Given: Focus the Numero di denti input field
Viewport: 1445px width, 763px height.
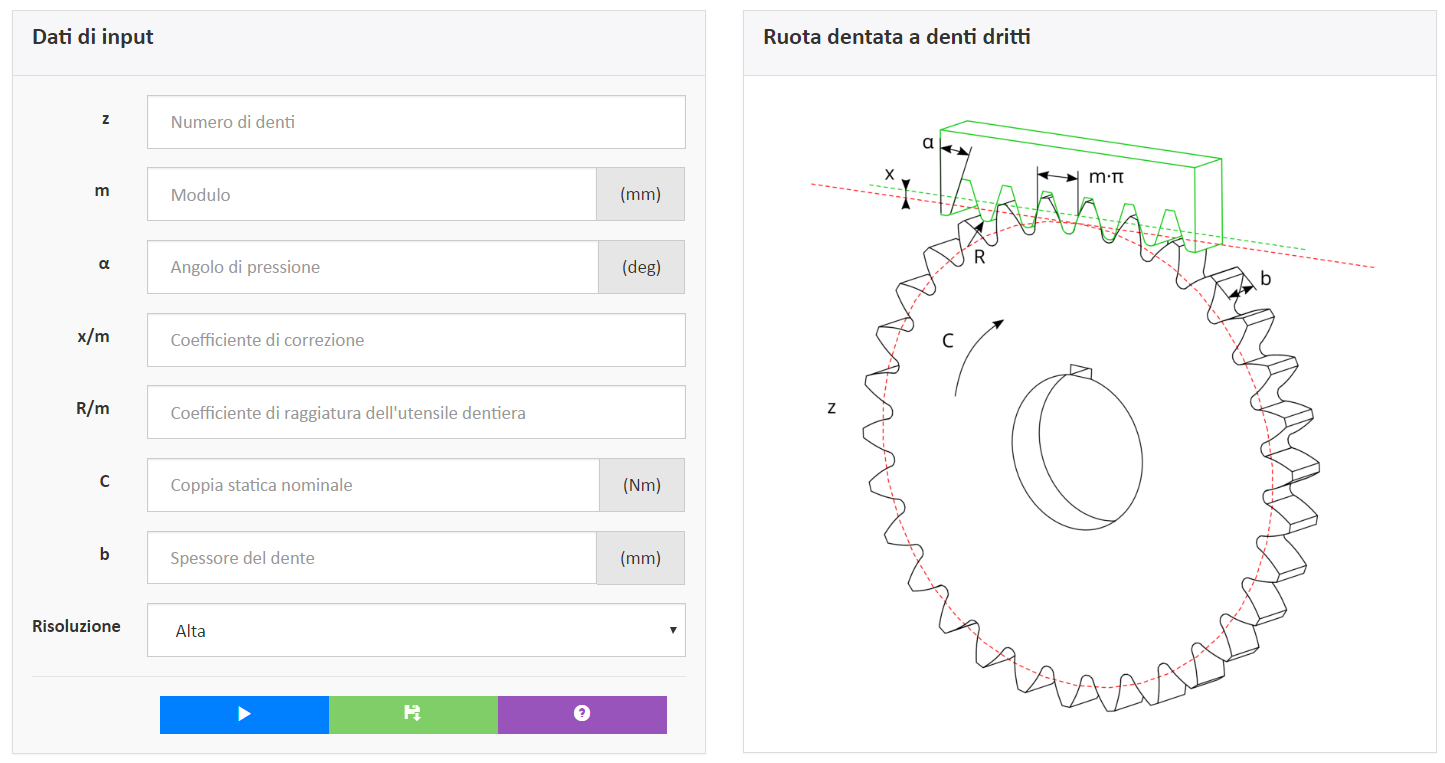Looking at the screenshot, I should click(416, 122).
